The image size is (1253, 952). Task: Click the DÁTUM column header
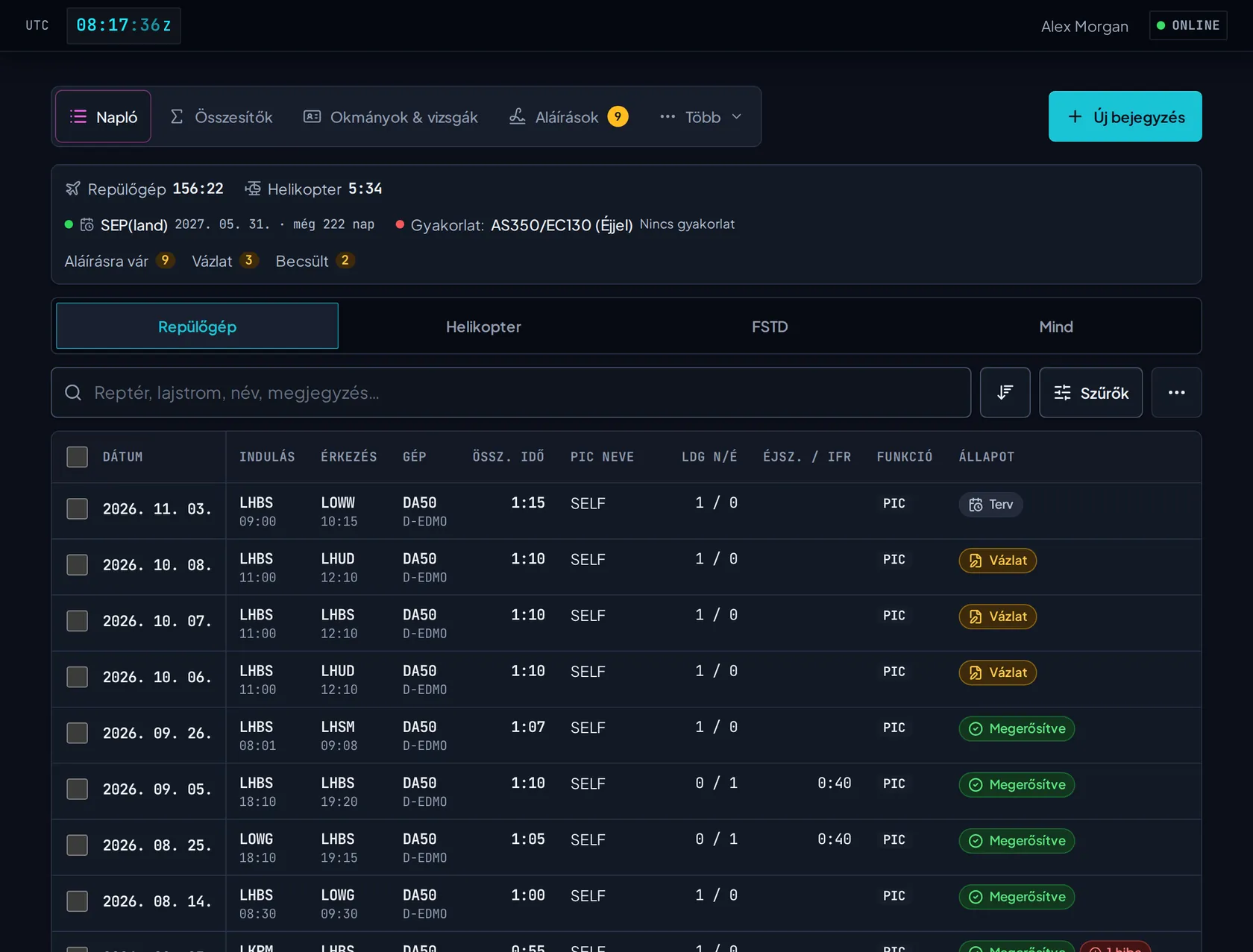tap(122, 456)
